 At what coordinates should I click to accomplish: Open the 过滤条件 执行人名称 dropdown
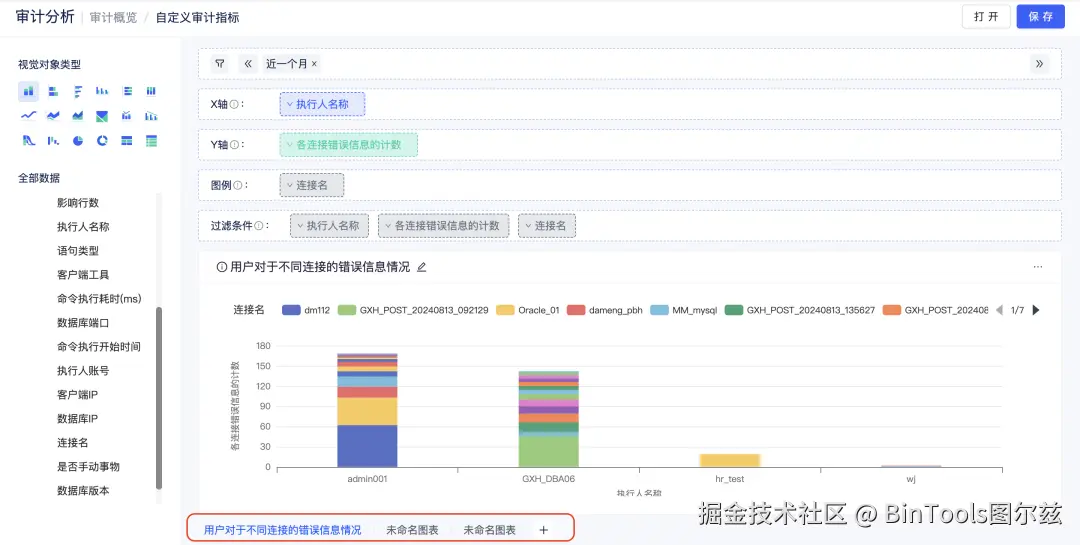(329, 225)
